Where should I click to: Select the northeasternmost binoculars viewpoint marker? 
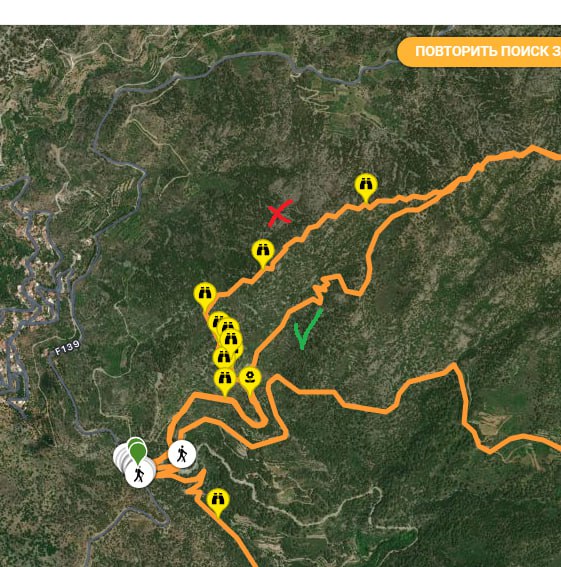coord(366,187)
